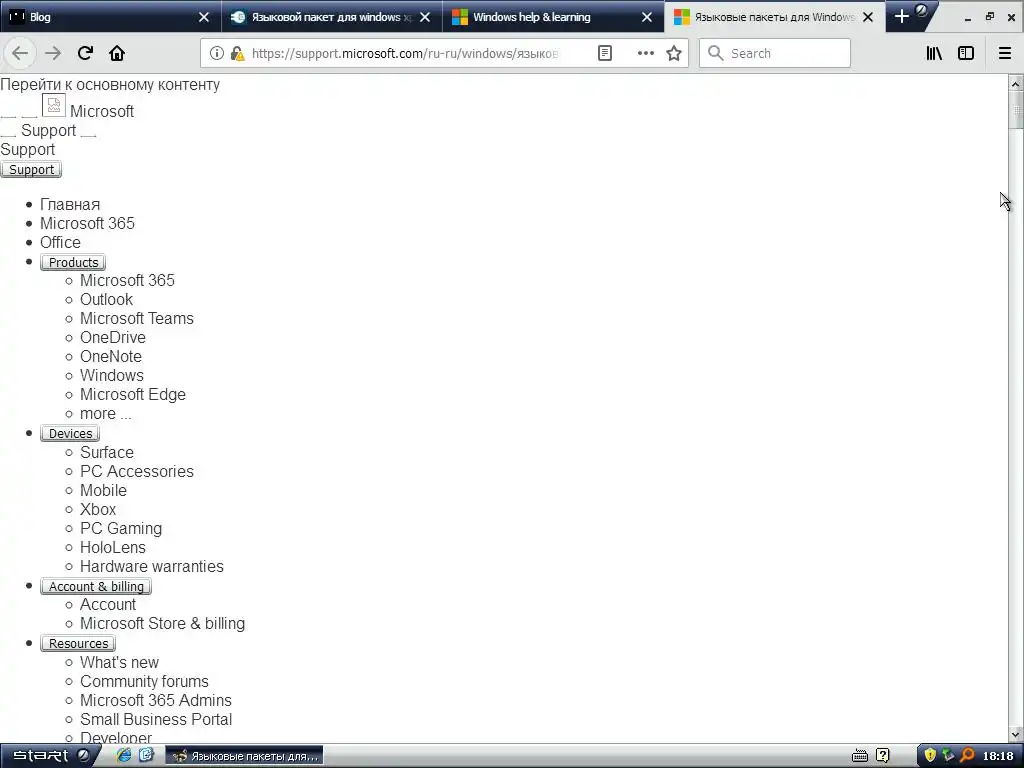Viewport: 1024px width, 768px height.
Task: Open the HoloLens link
Action: coord(112,547)
